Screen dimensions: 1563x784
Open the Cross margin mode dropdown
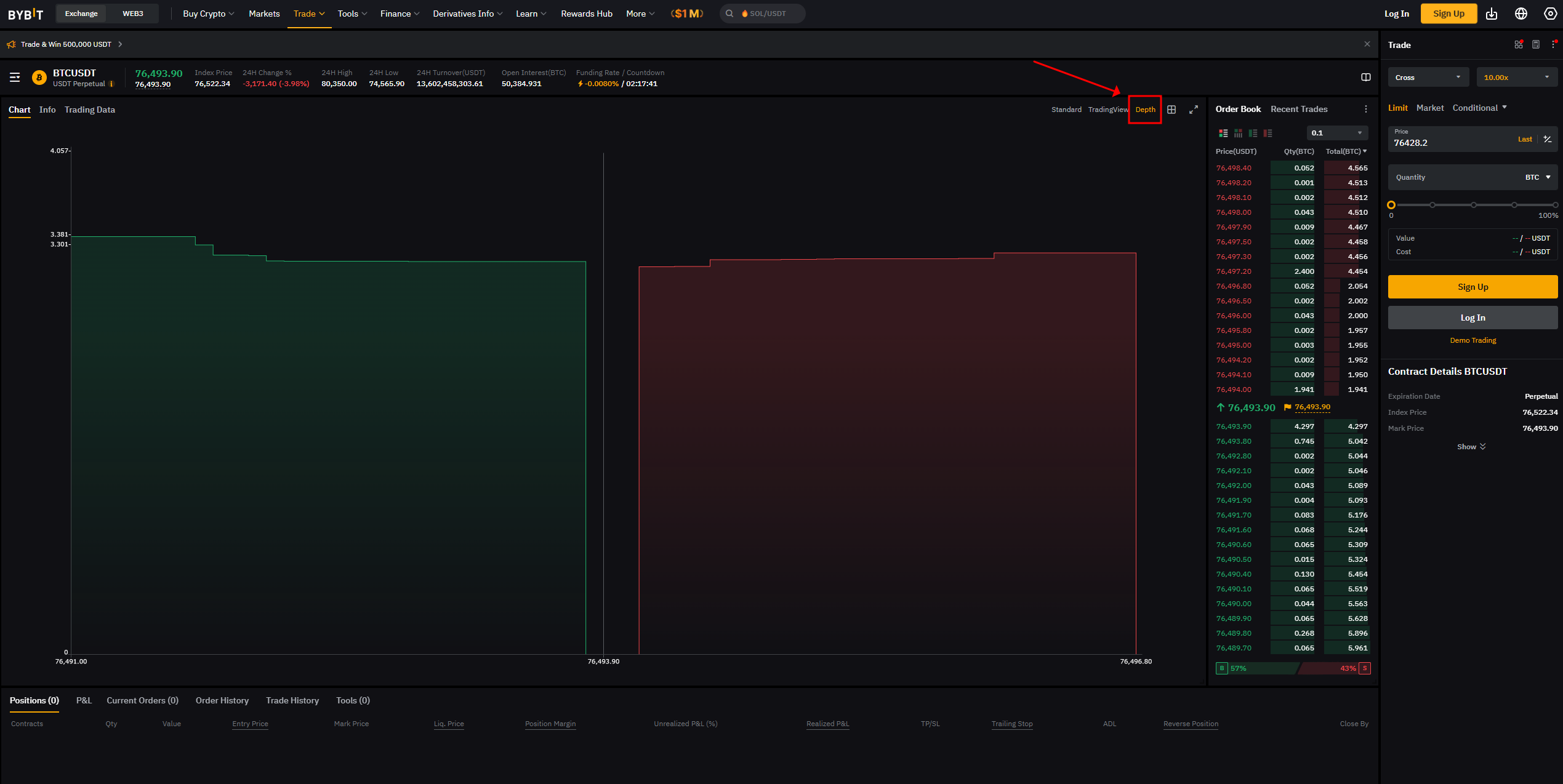tap(1428, 78)
